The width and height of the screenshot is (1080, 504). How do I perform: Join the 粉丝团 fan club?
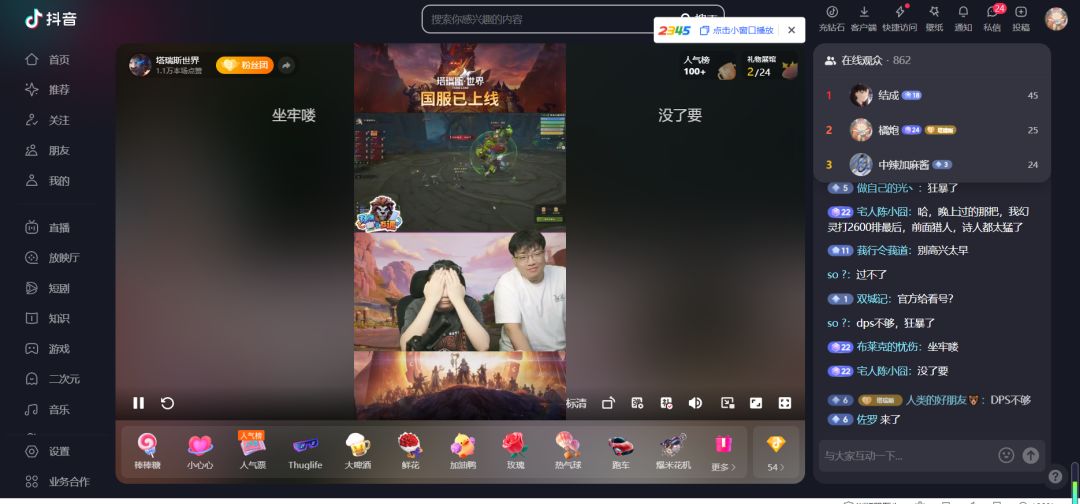pos(245,65)
